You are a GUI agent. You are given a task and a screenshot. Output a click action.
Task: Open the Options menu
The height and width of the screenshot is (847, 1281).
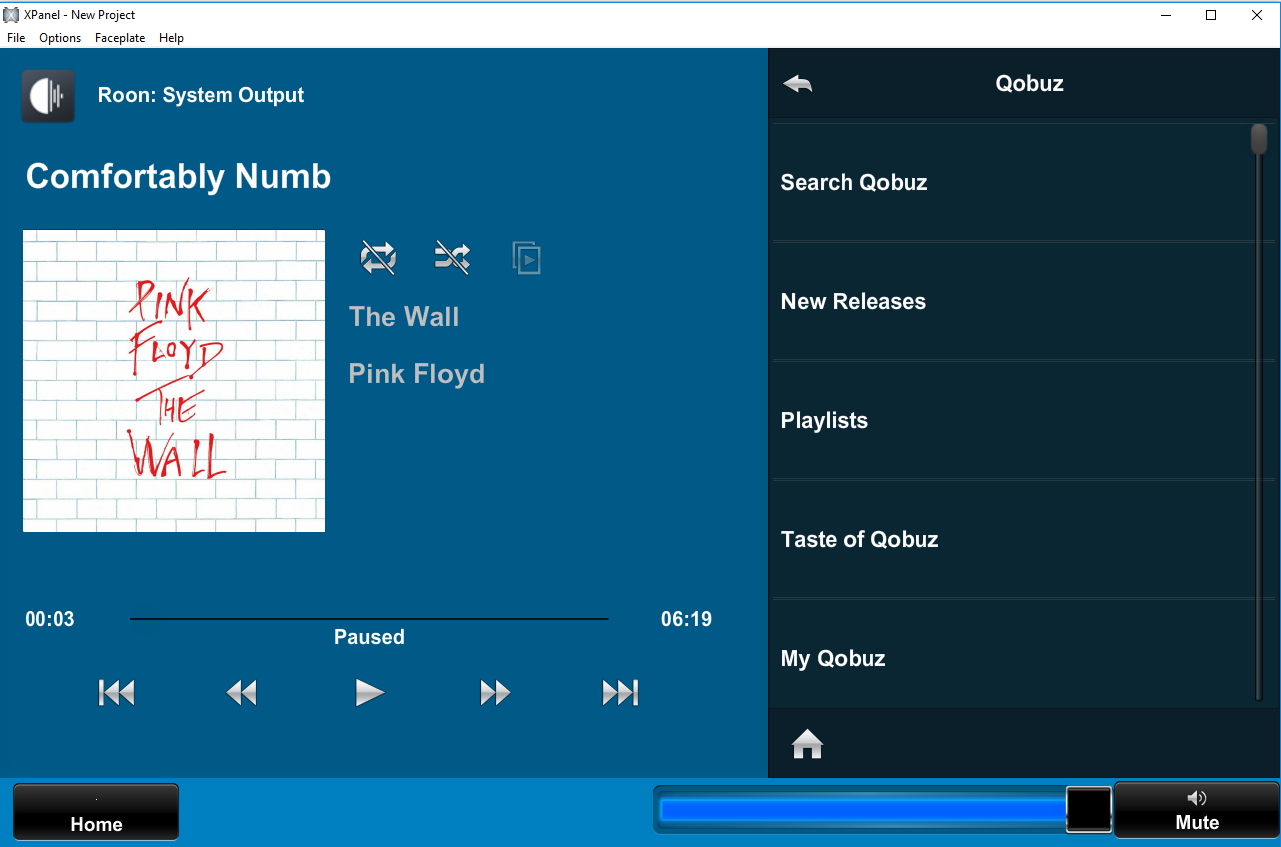tap(60, 38)
